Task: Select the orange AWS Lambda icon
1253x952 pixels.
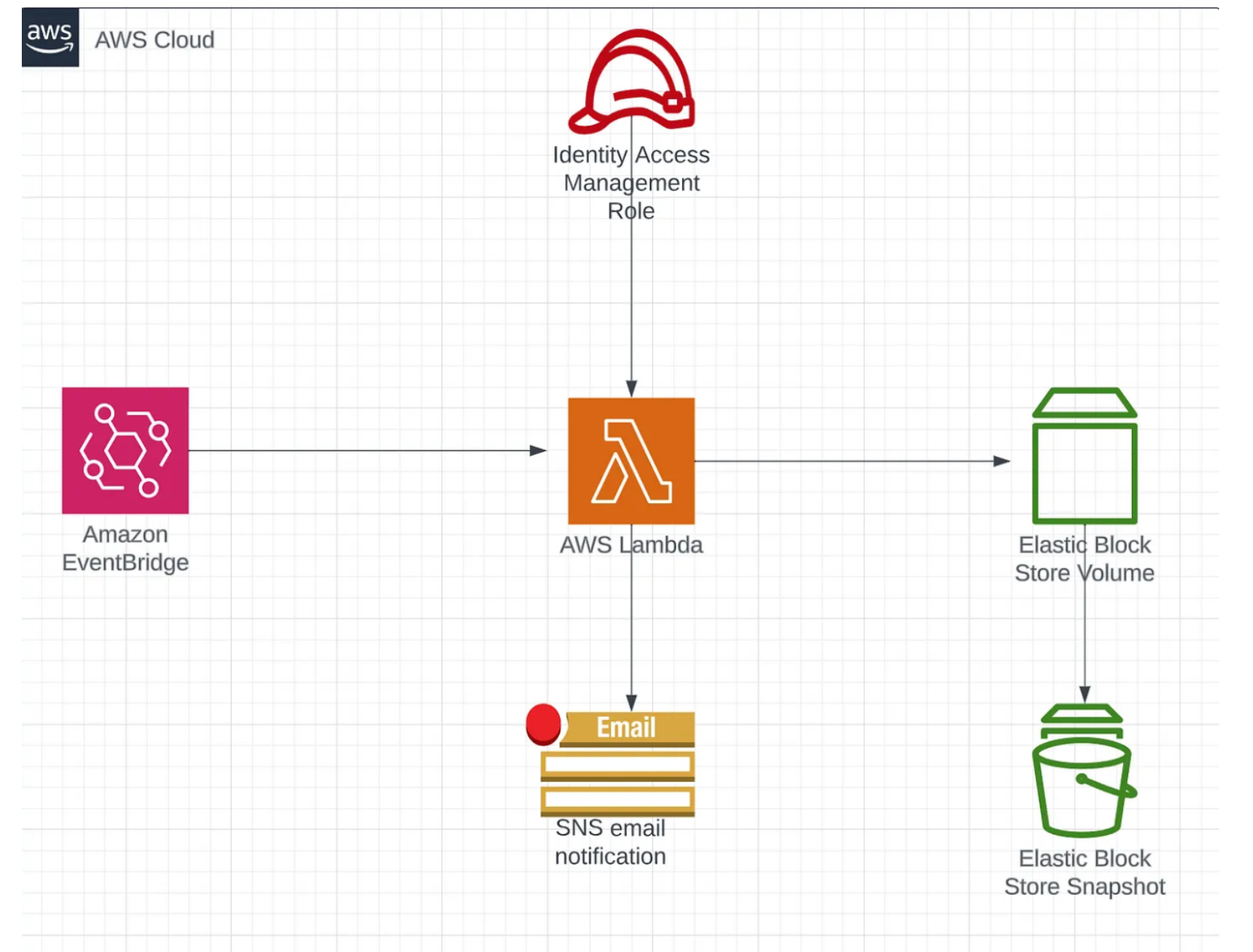Action: coord(631,461)
